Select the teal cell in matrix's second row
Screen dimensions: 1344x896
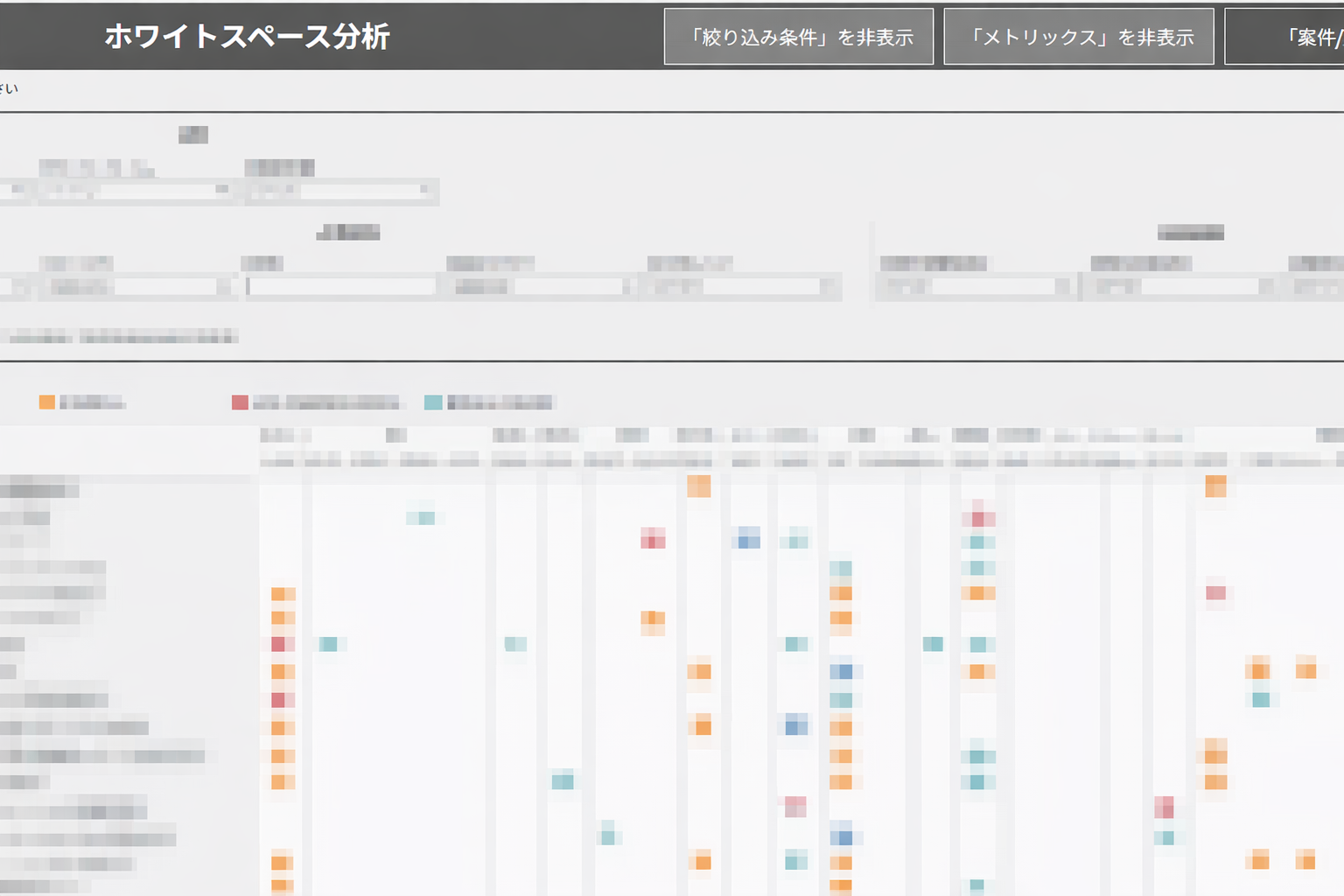pos(423,518)
